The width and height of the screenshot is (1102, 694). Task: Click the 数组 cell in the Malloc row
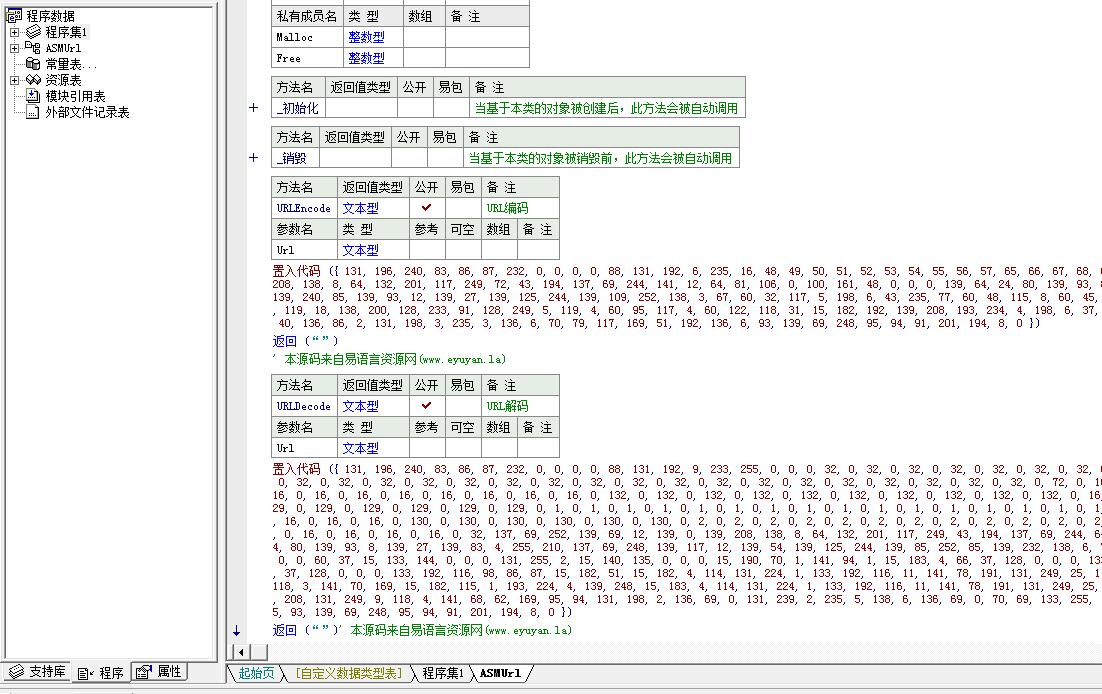pyautogui.click(x=424, y=37)
